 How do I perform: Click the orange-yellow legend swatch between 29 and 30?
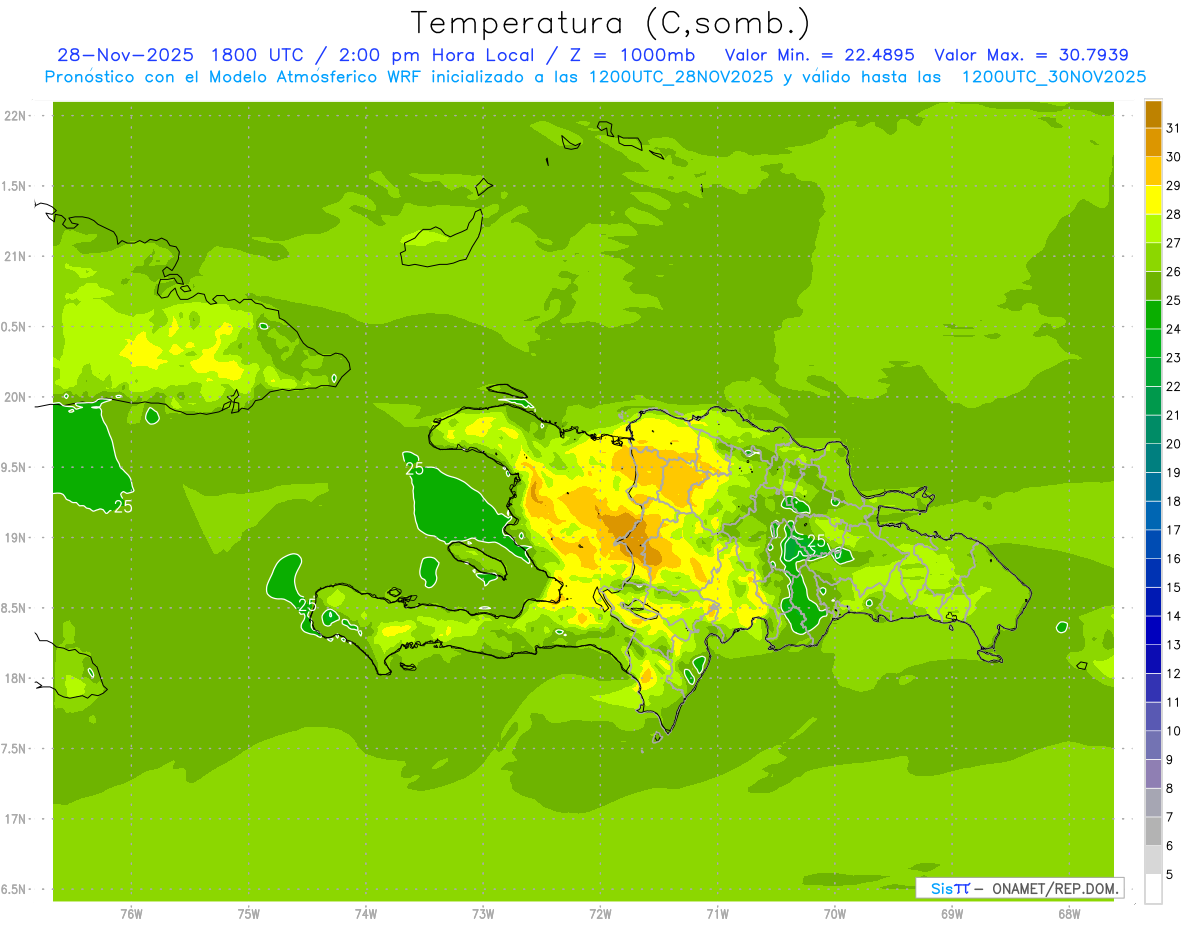tap(1153, 171)
